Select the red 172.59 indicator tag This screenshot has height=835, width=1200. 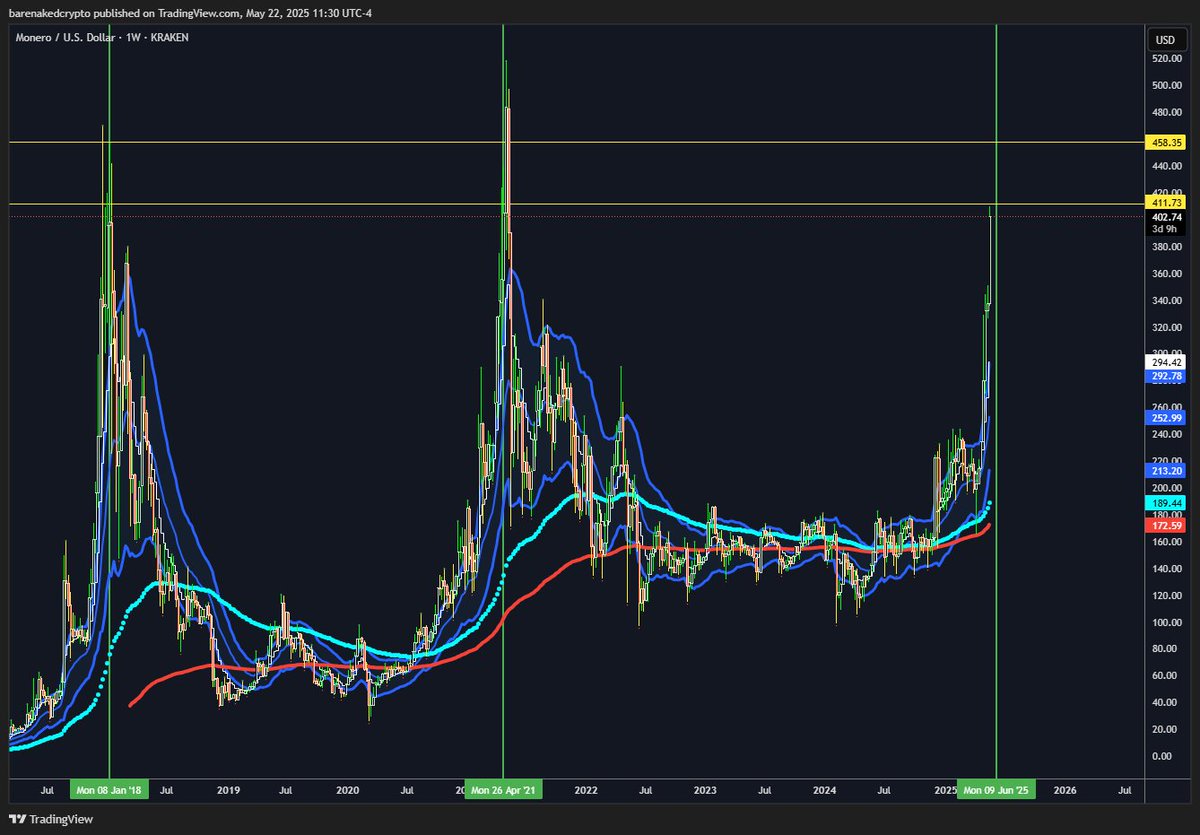[1165, 524]
